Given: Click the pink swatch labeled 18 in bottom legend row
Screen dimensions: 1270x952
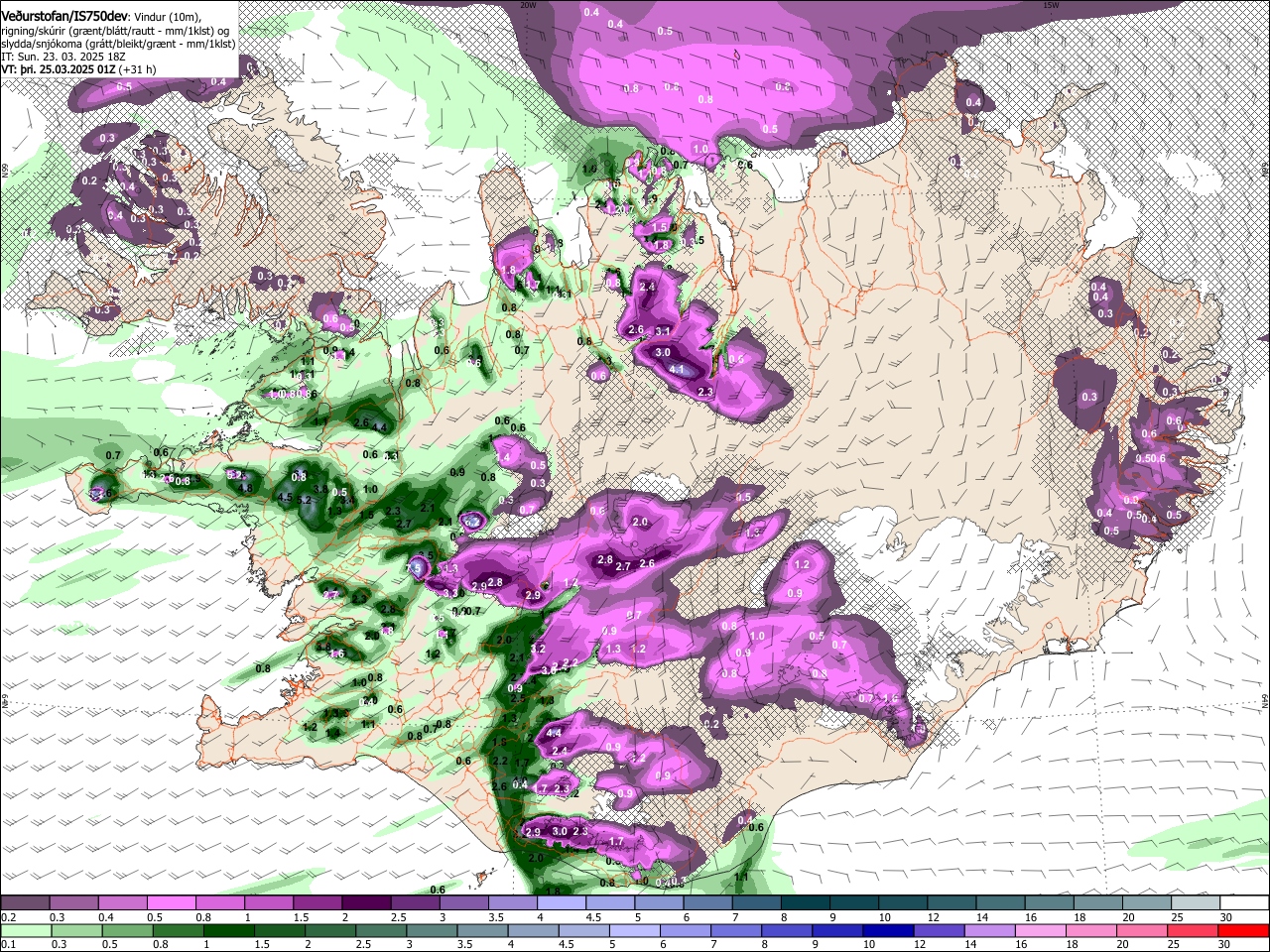Looking at the screenshot, I should pyautogui.click(x=1090, y=930).
